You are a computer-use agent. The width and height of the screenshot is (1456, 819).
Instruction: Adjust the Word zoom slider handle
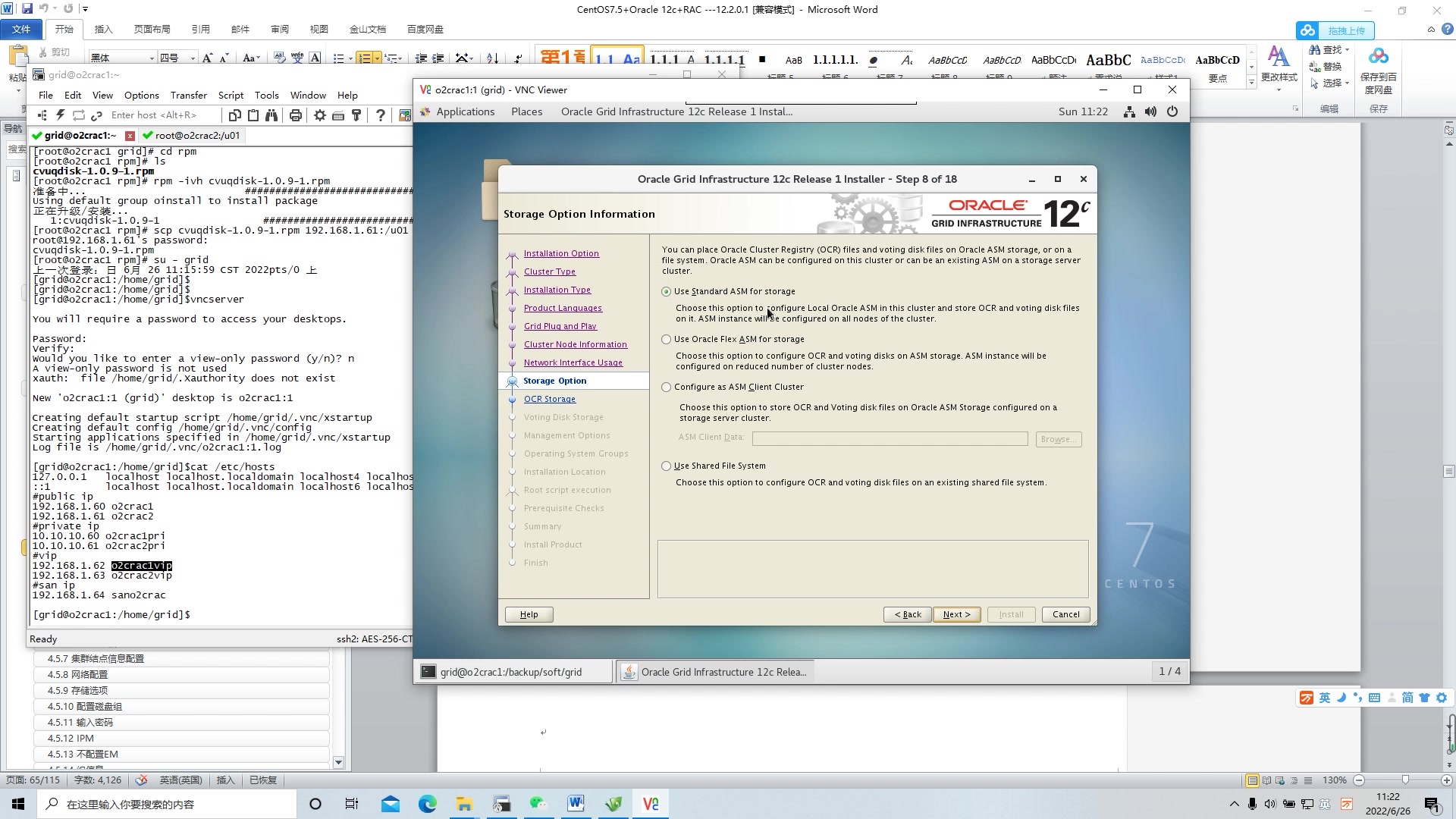pyautogui.click(x=1405, y=780)
